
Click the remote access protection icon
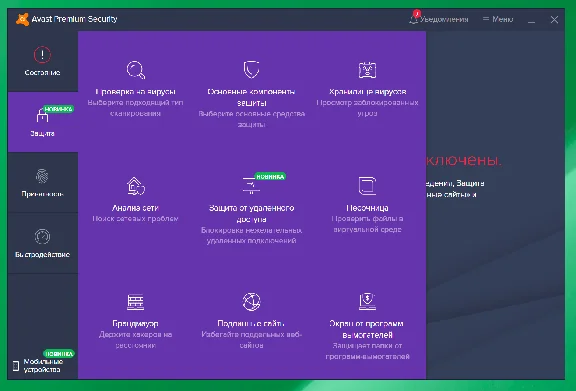click(x=251, y=185)
